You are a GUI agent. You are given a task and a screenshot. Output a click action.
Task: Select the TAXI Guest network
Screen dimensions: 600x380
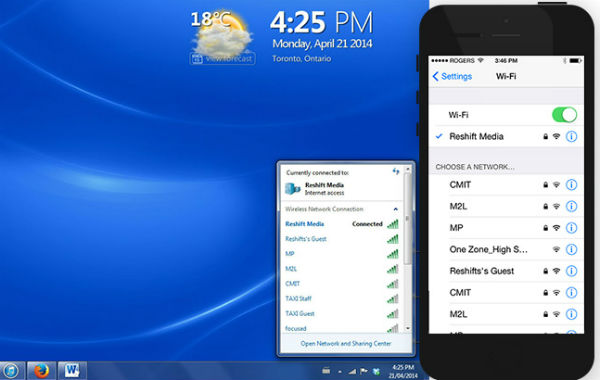[x=341, y=313]
